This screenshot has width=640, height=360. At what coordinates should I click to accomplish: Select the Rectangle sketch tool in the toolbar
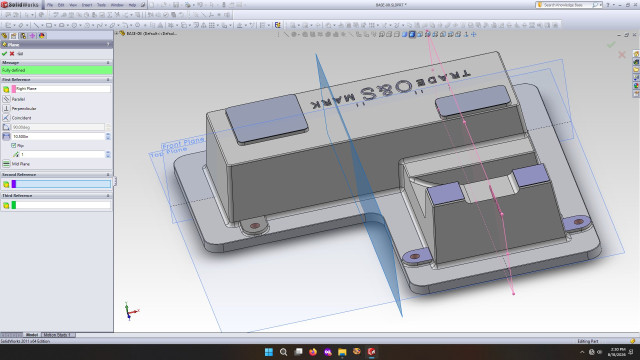[49, 25]
